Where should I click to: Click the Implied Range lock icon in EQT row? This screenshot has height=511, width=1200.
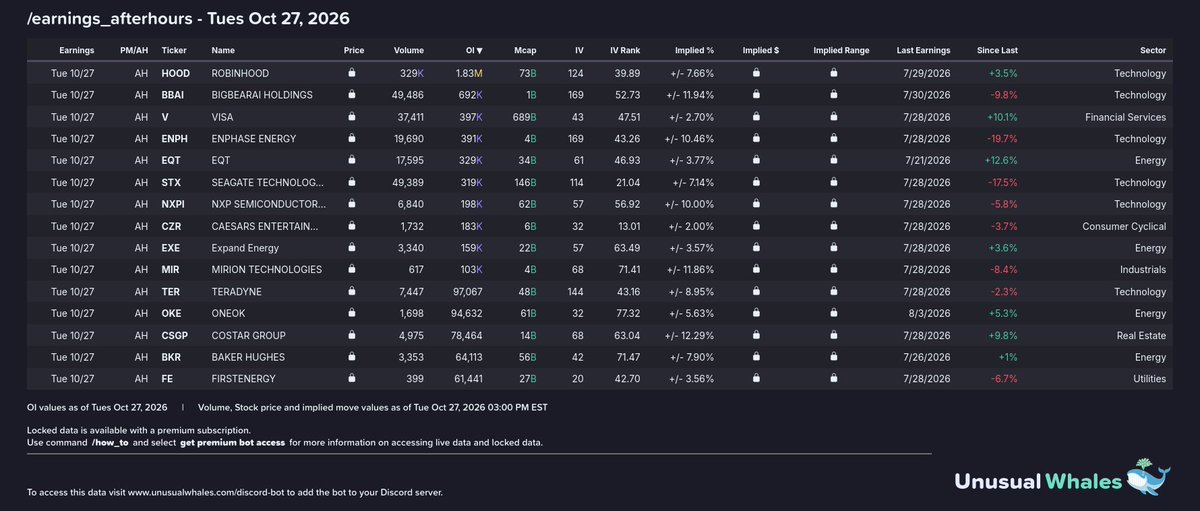[833, 161]
